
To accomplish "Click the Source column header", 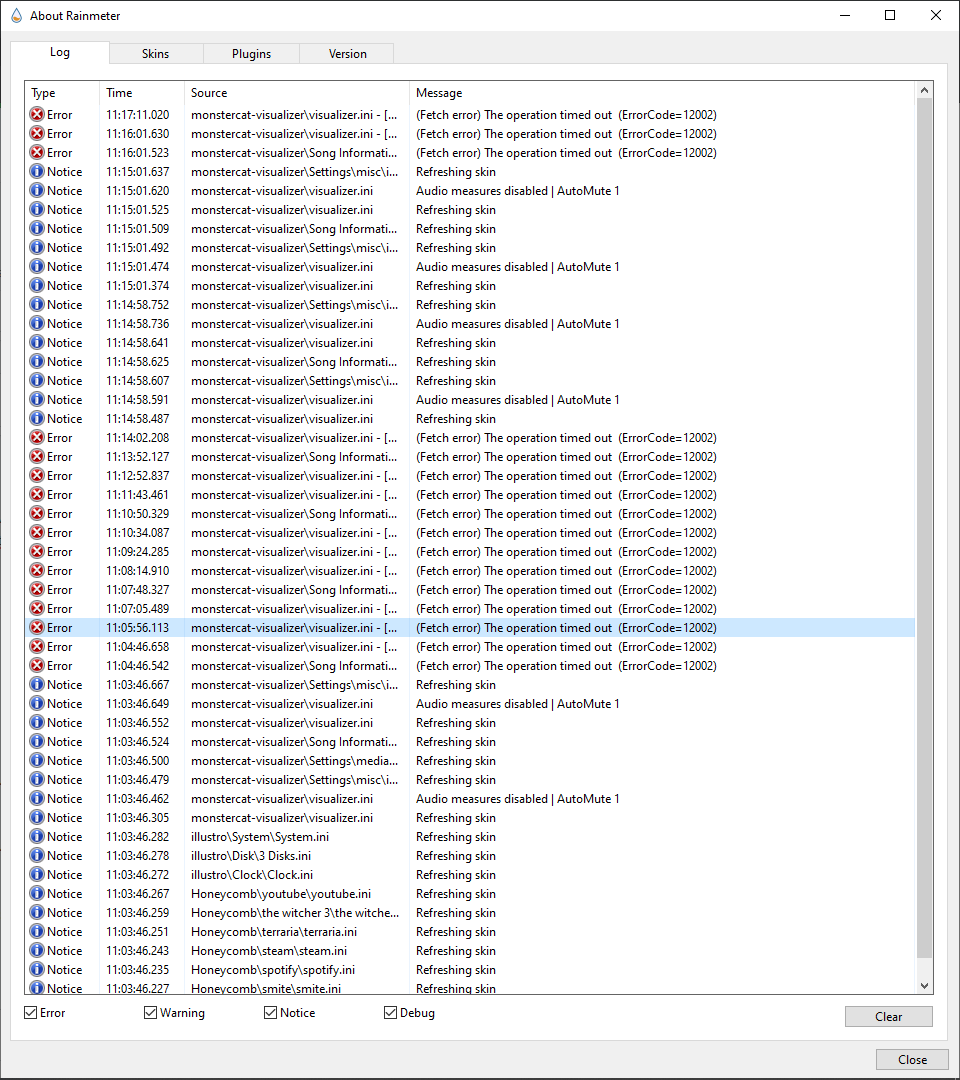I will (x=207, y=92).
